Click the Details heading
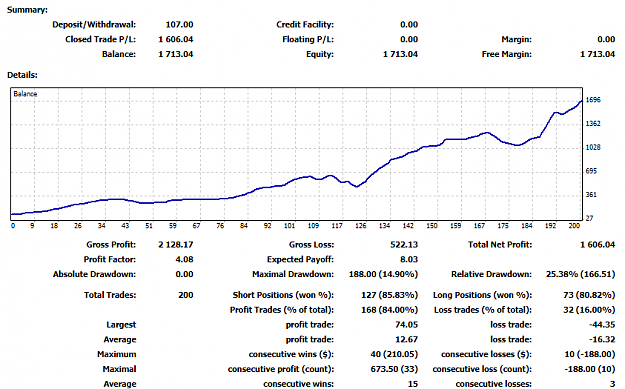The width and height of the screenshot is (625, 389). [x=22, y=75]
